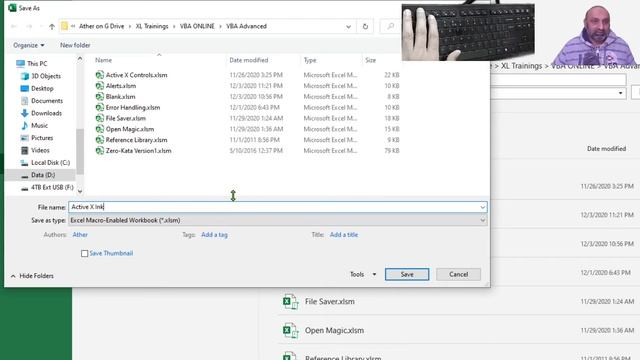Image resolution: width=640 pixels, height=360 pixels.
Task: Open the 4TB Ext USB (F:) drive
Action: click(47, 187)
